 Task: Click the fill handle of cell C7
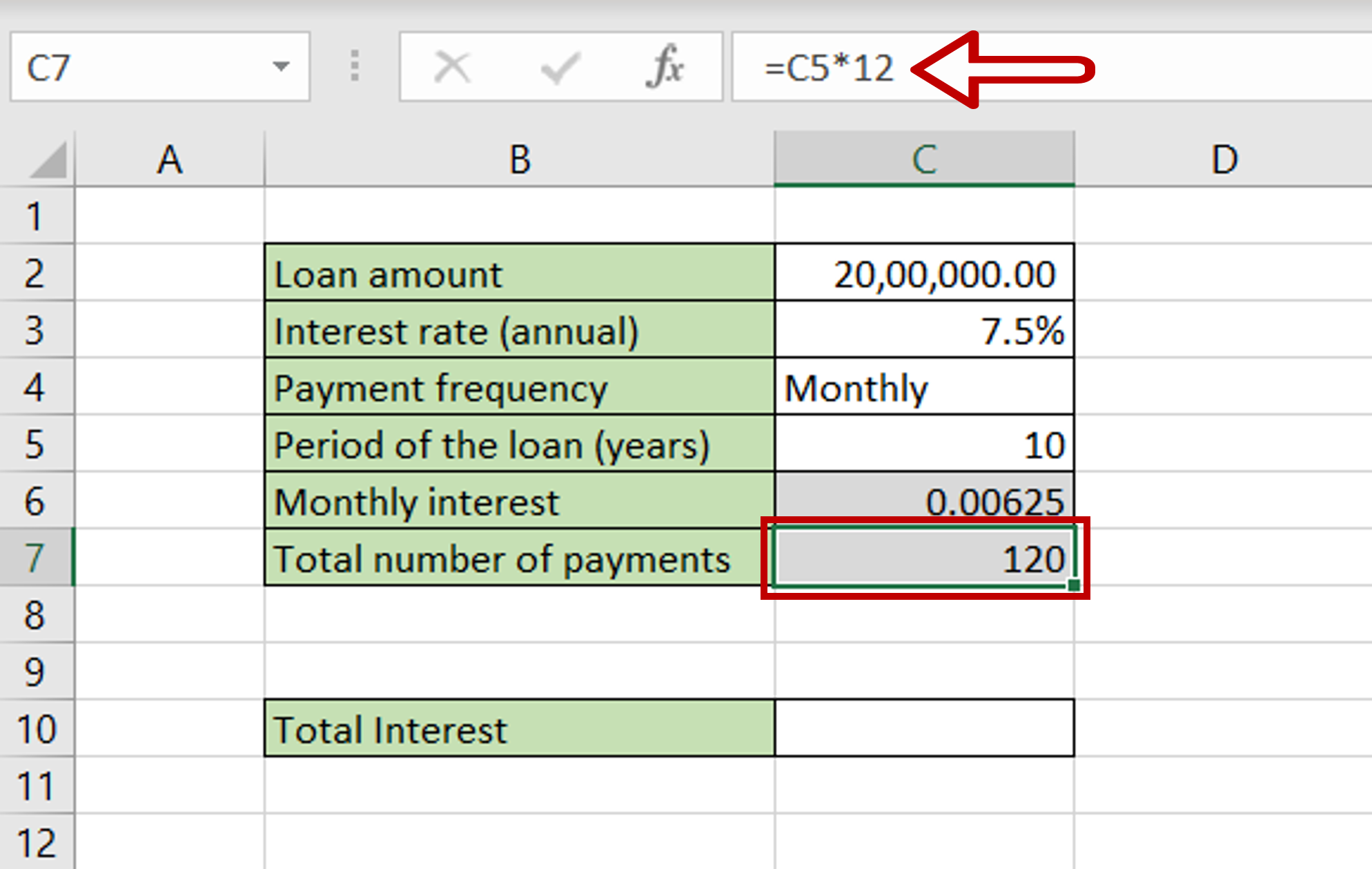[1073, 585]
